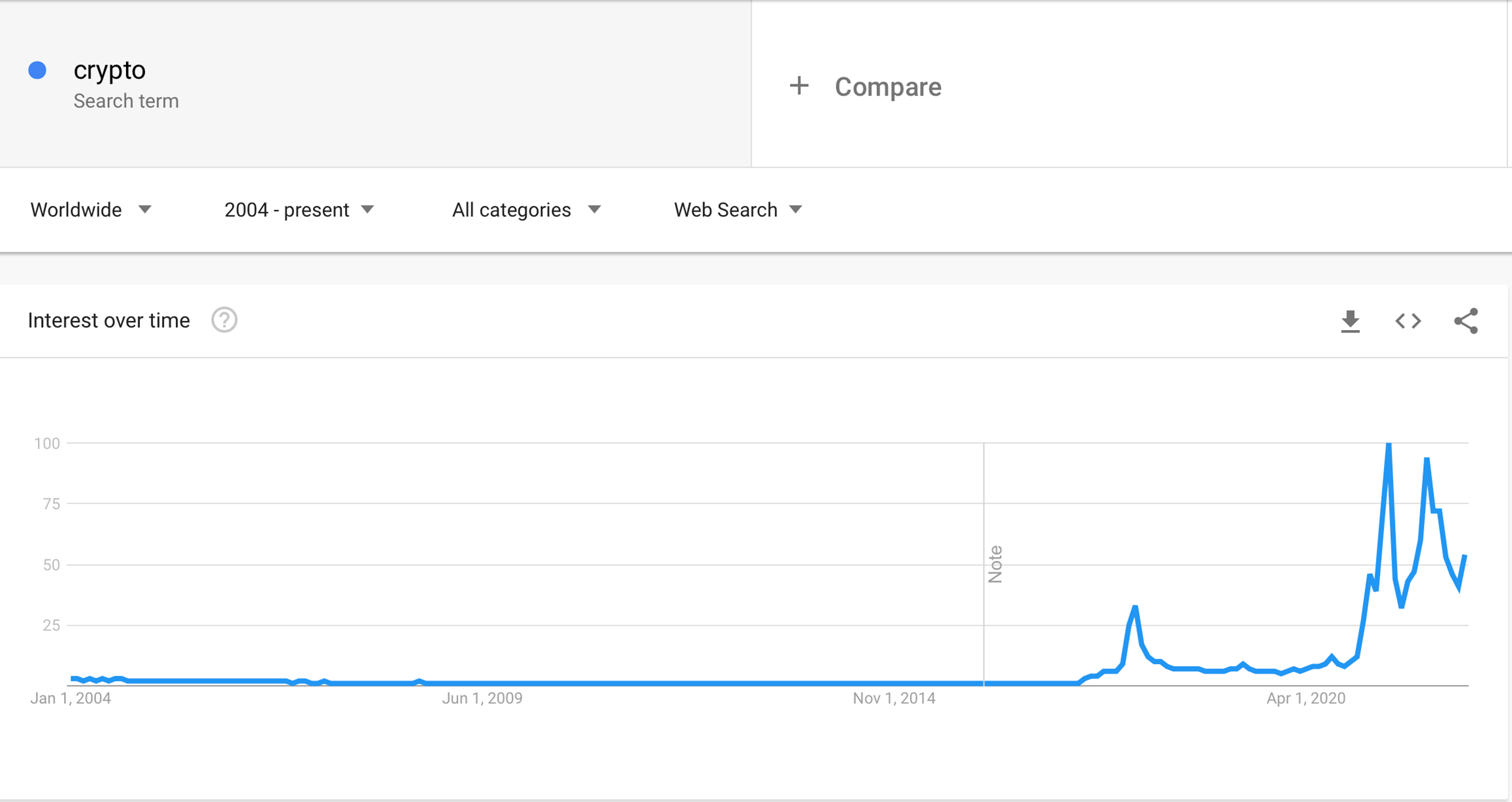The width and height of the screenshot is (1512, 802).
Task: Click the blue dot next to crypto
Action: coord(38,71)
